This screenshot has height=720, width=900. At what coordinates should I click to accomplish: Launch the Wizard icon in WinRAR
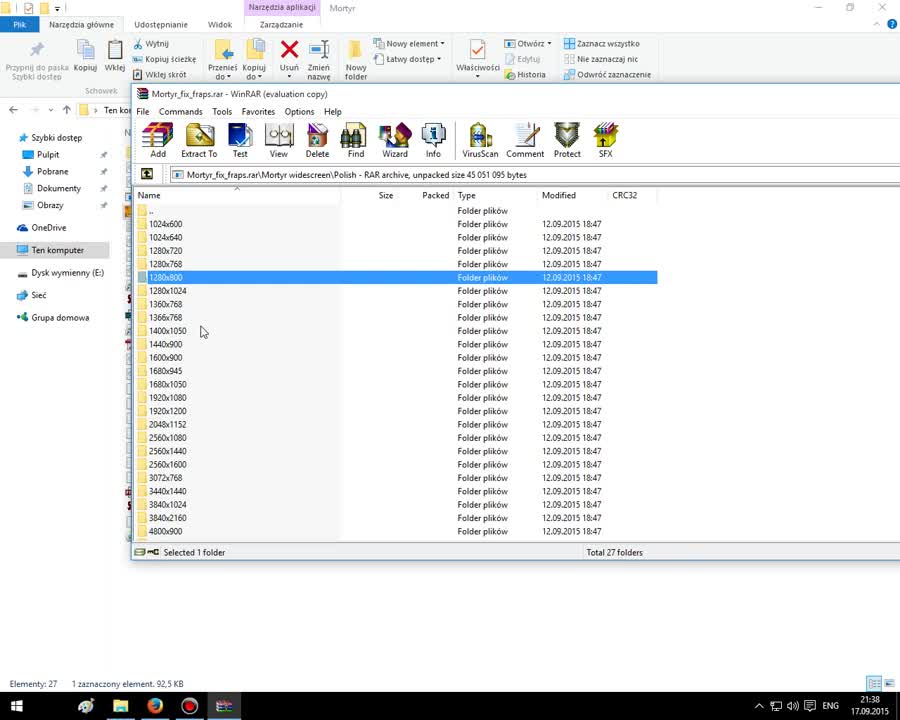click(x=395, y=138)
